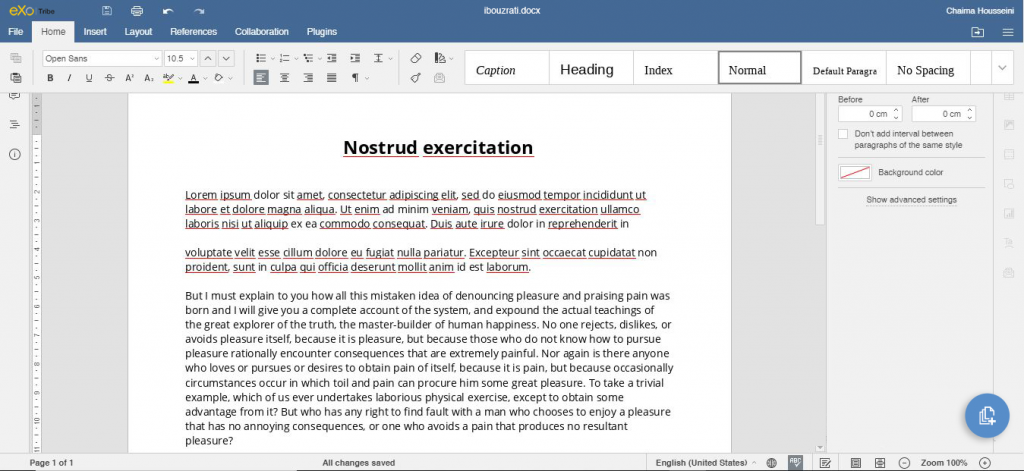Redo the last action
This screenshot has width=1024, height=471.
(199, 11)
